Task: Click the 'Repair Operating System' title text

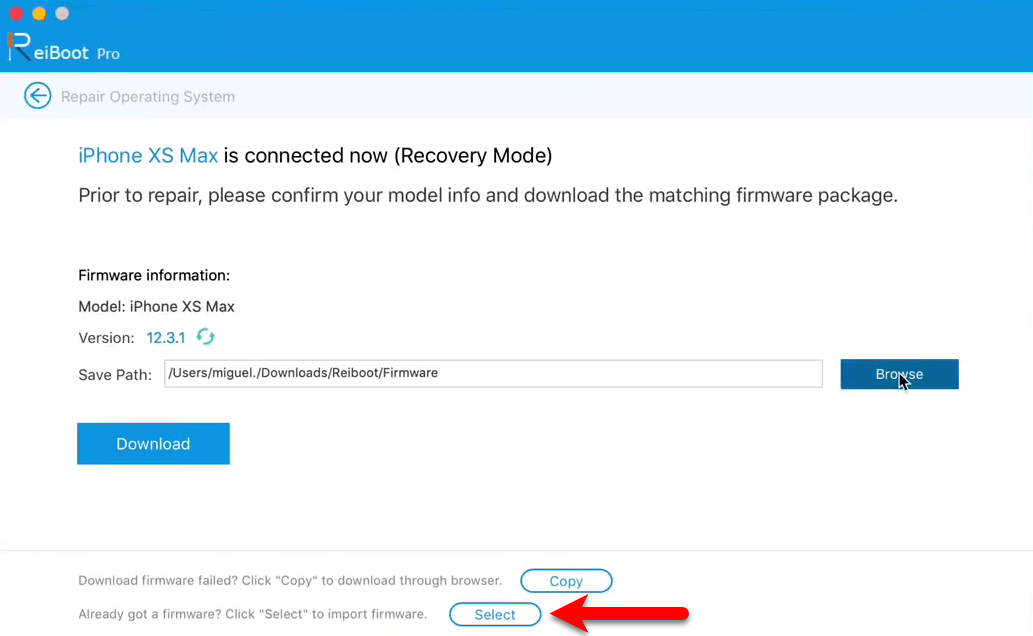Action: 148,97
